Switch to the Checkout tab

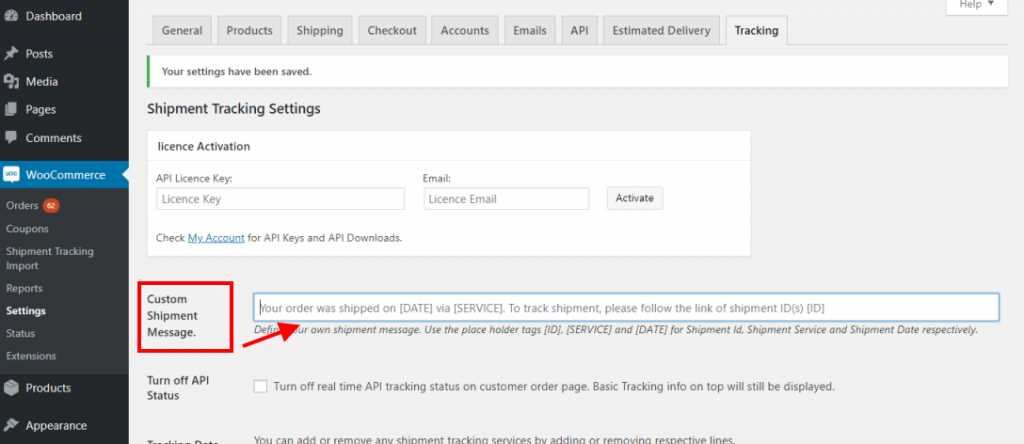click(392, 30)
